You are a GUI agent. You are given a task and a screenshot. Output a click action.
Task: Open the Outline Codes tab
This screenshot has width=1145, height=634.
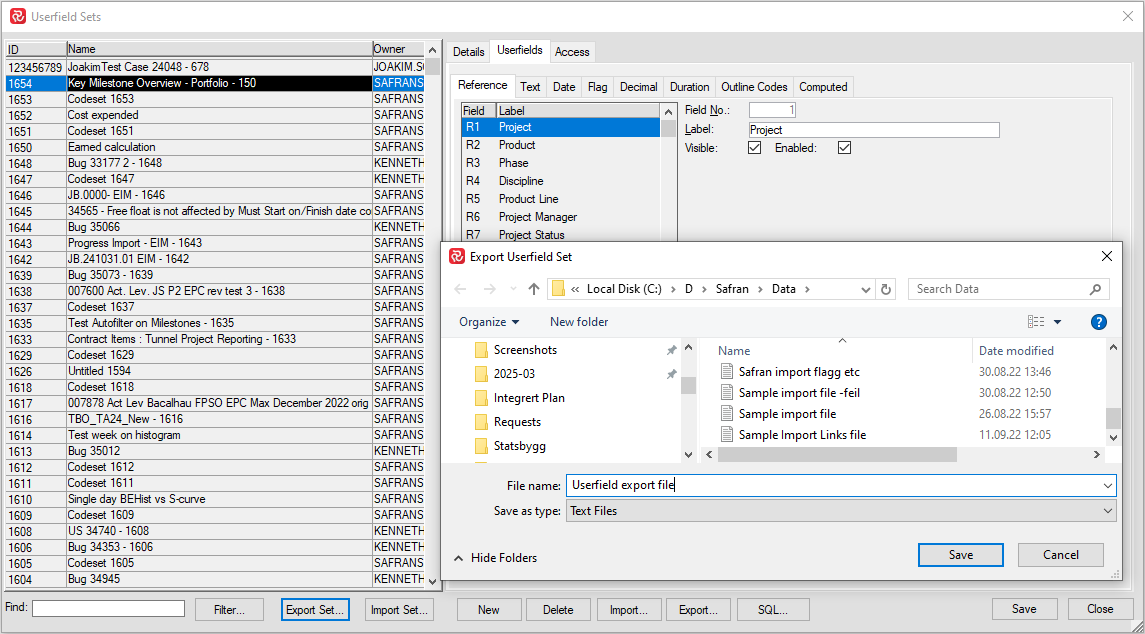754,87
